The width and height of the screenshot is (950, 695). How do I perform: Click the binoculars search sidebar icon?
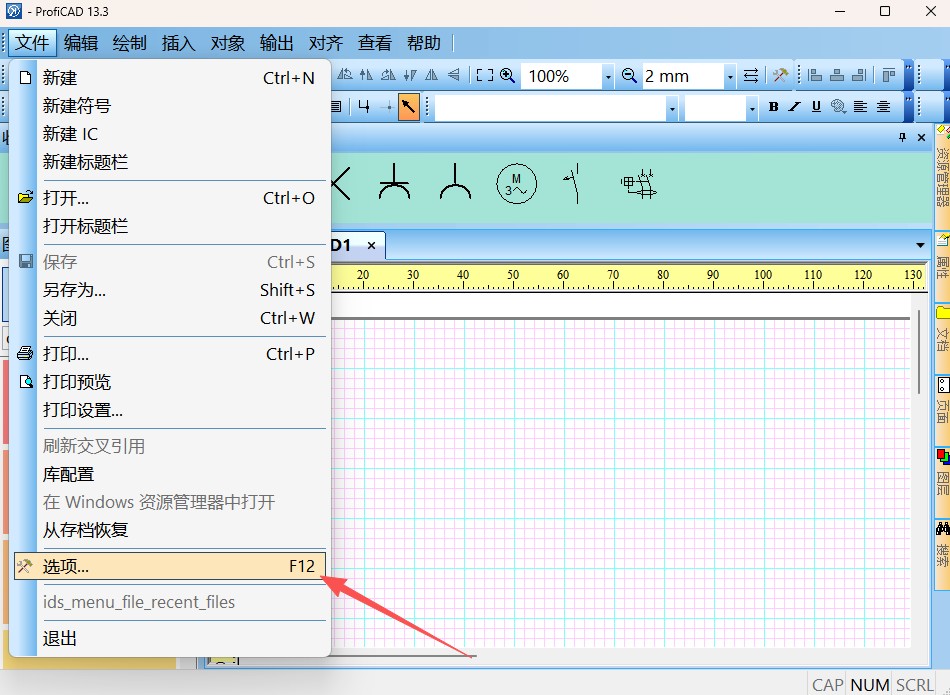(x=942, y=529)
